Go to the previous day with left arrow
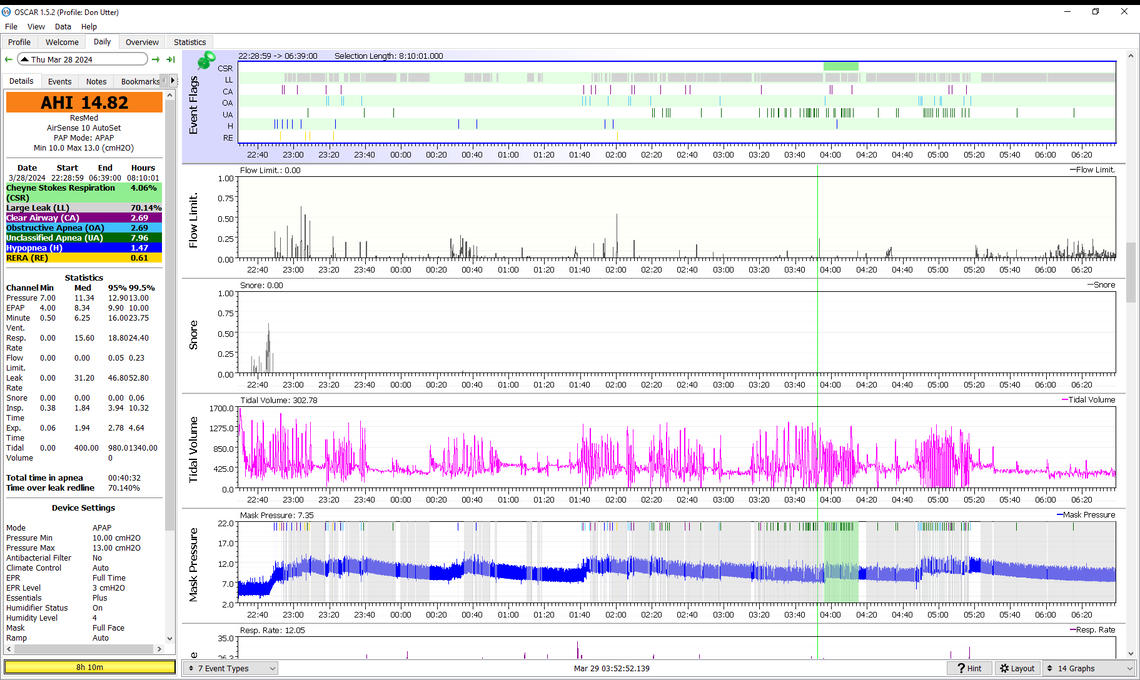The image size is (1140, 680). (9, 60)
